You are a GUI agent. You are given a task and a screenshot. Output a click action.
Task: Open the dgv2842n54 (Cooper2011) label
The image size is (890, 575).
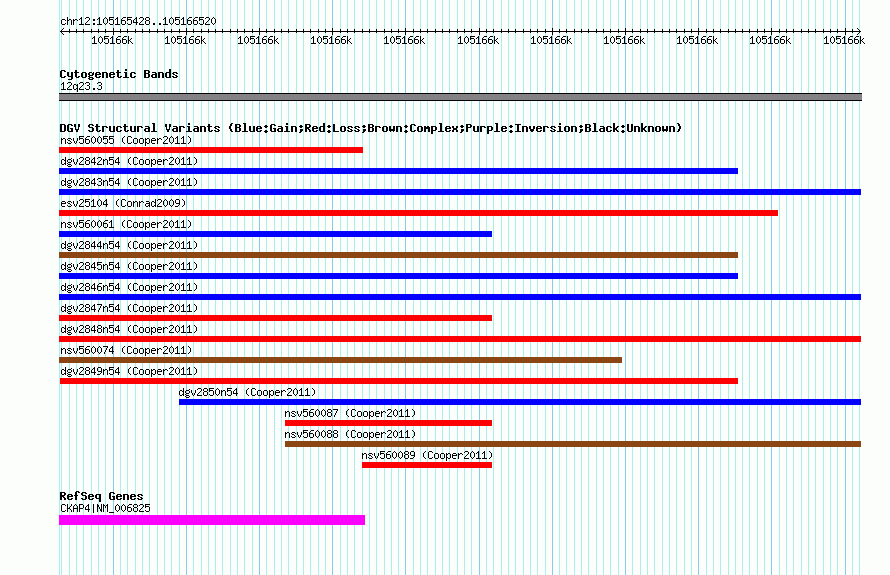pos(129,161)
